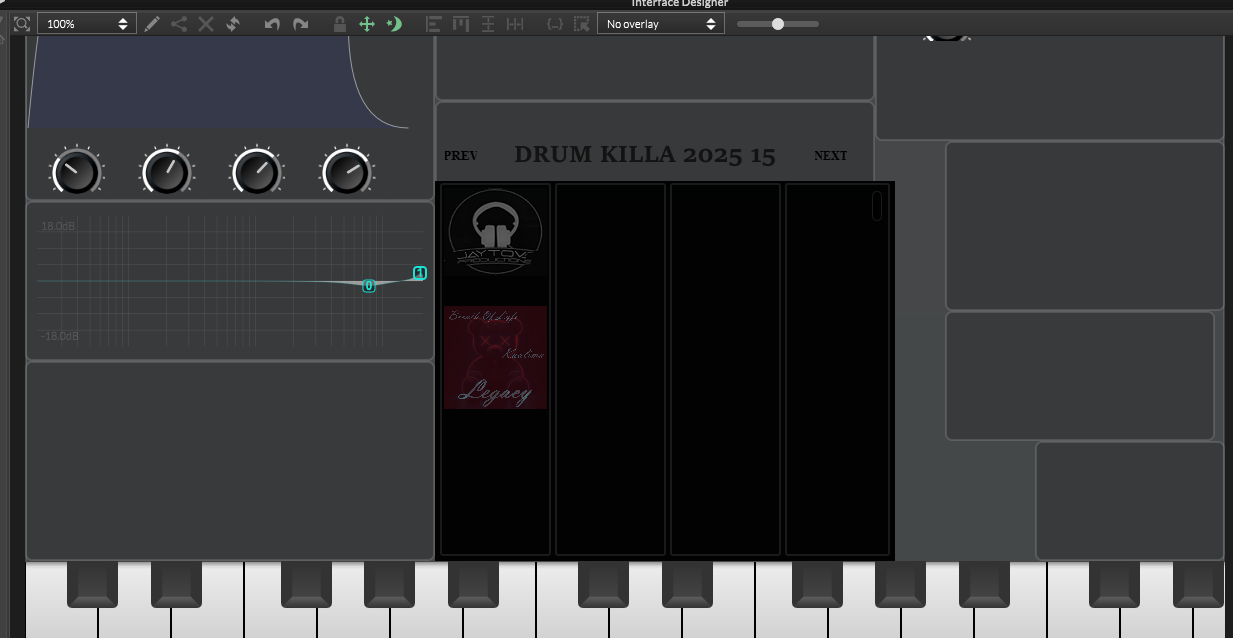1233x638 pixels.
Task: Click the redo arrow in toolbar
Action: pos(300,23)
